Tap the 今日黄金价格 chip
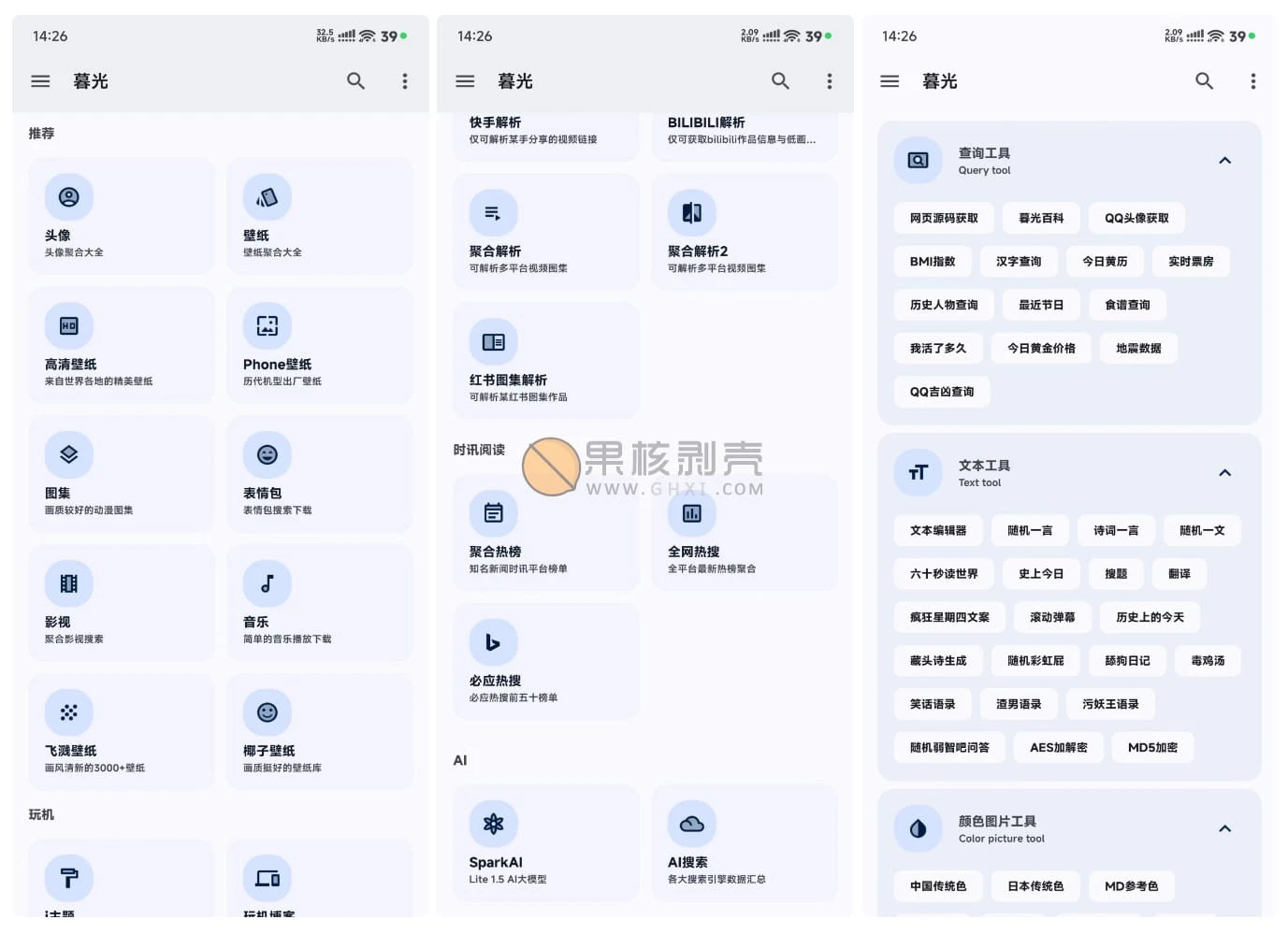 [1041, 348]
